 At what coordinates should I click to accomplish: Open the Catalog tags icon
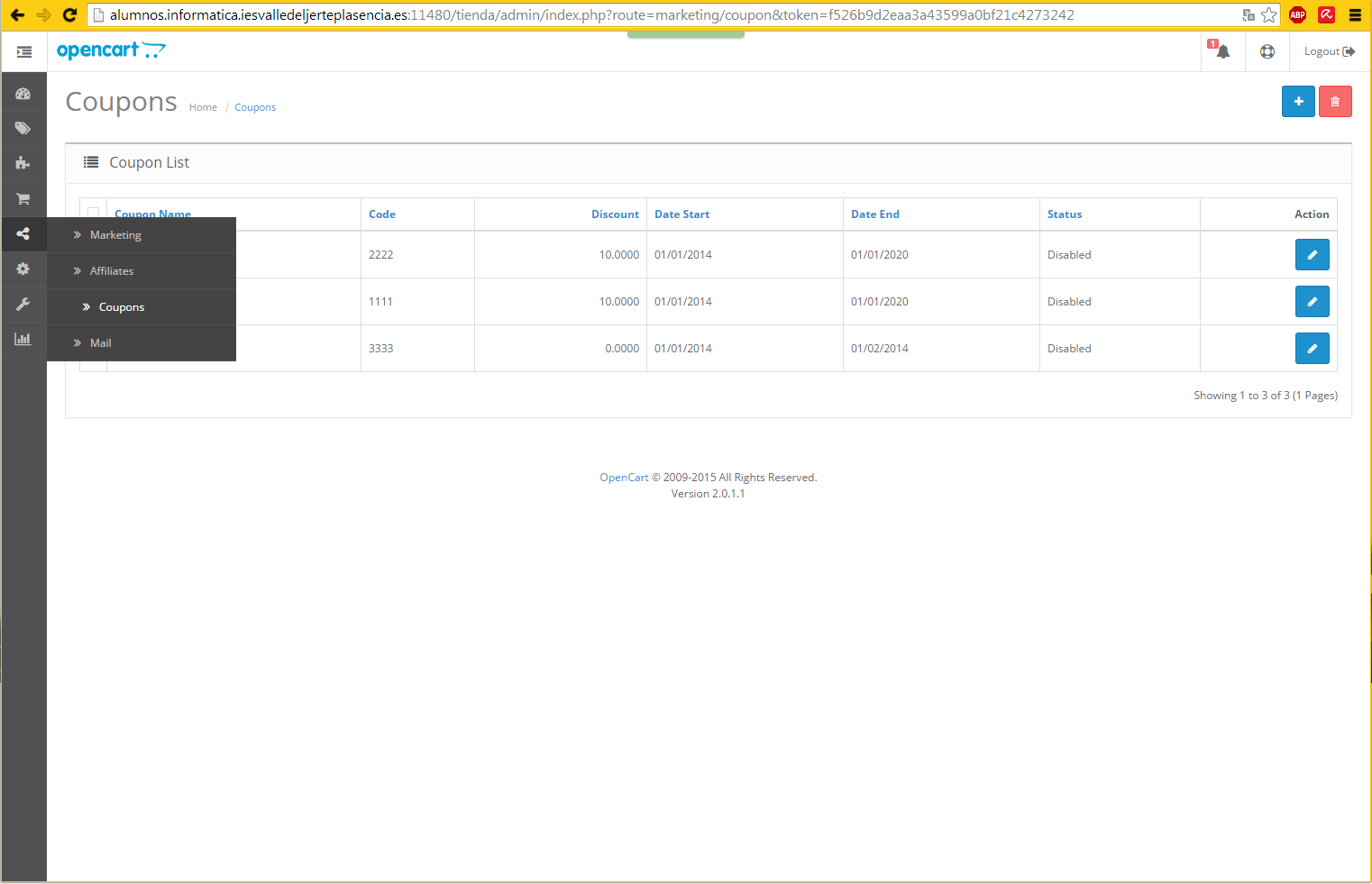click(23, 129)
